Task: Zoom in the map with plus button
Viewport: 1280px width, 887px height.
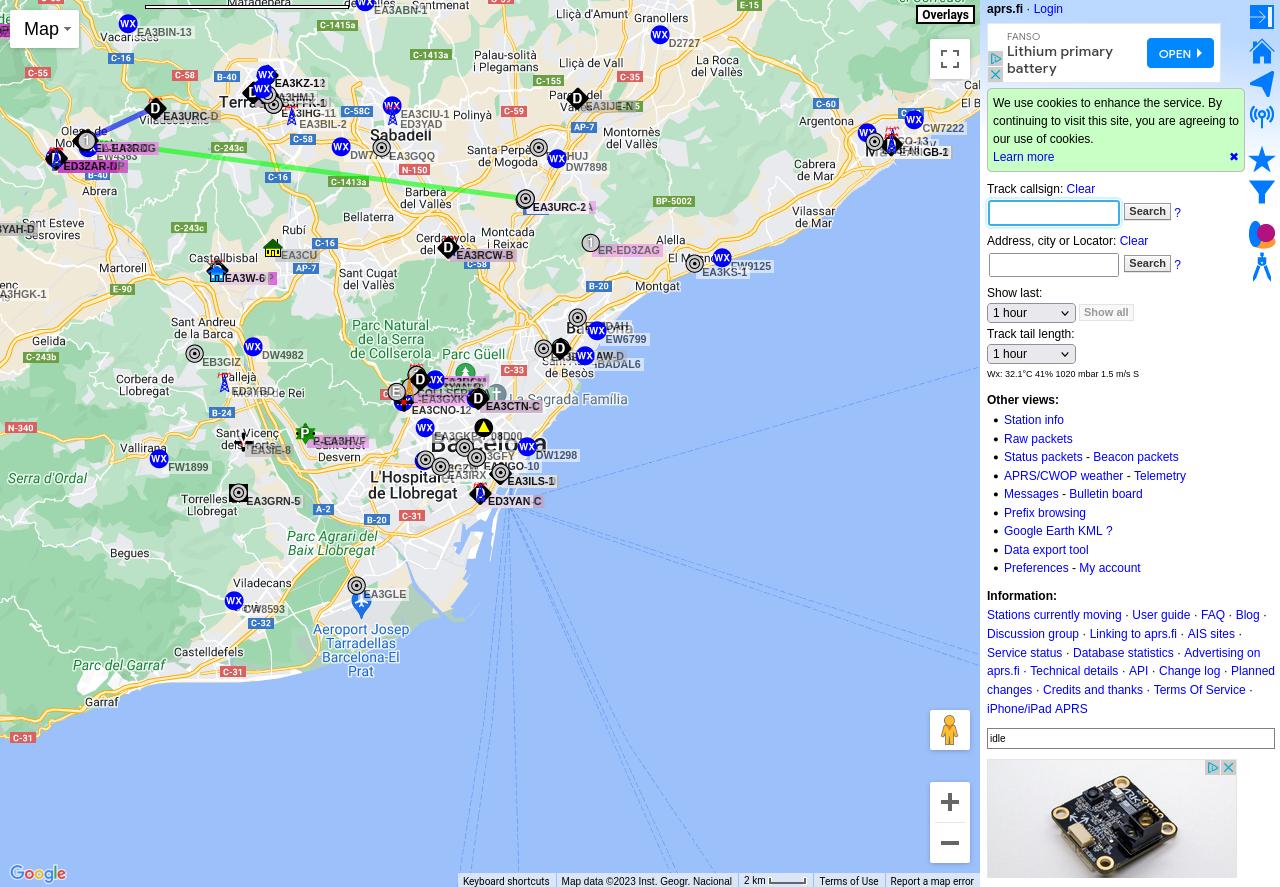Action: [x=950, y=802]
